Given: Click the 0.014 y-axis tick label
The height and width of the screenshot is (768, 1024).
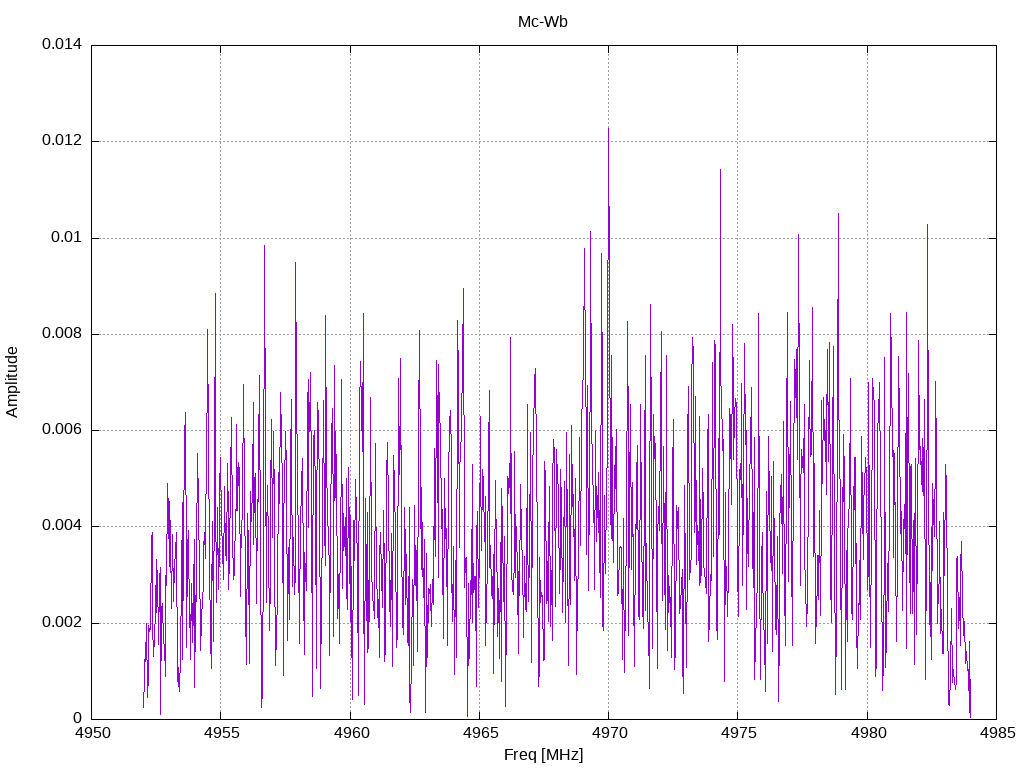Looking at the screenshot, I should coord(62,44).
